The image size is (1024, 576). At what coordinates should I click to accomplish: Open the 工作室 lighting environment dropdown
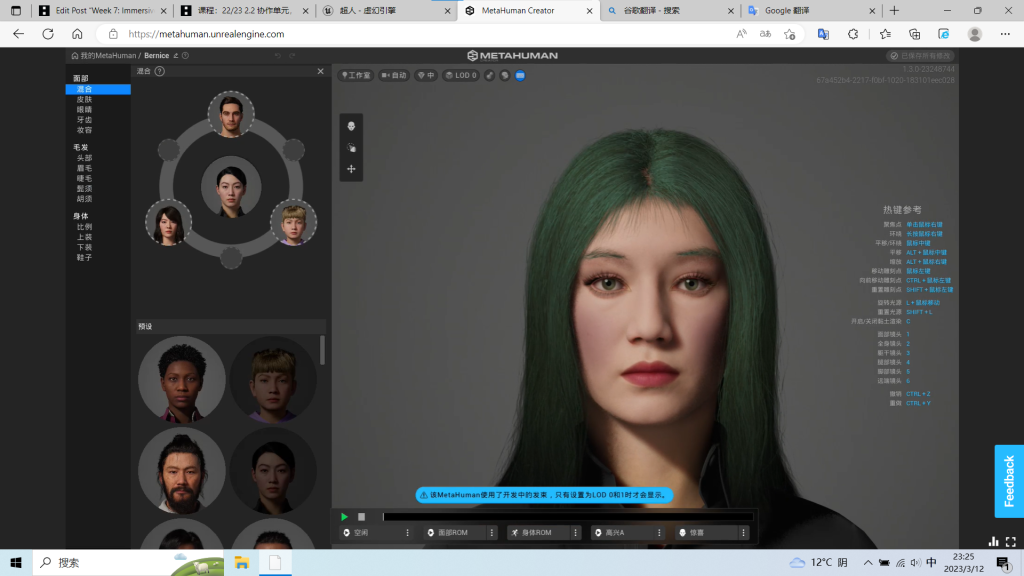356,76
